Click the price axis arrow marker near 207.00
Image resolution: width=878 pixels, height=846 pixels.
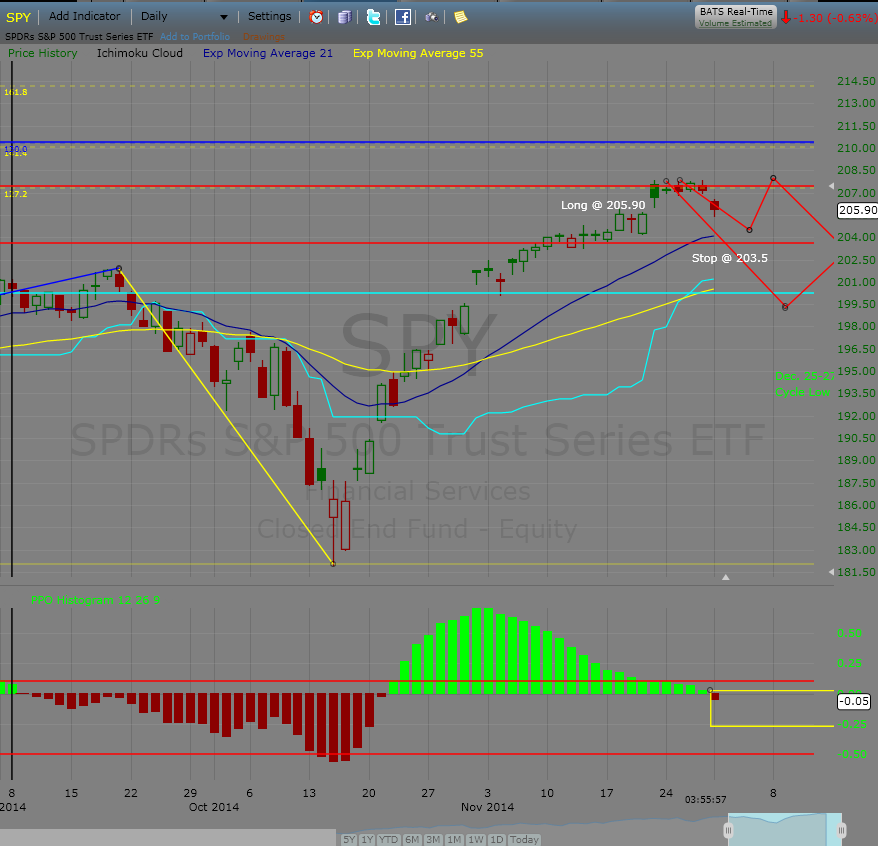click(x=831, y=186)
